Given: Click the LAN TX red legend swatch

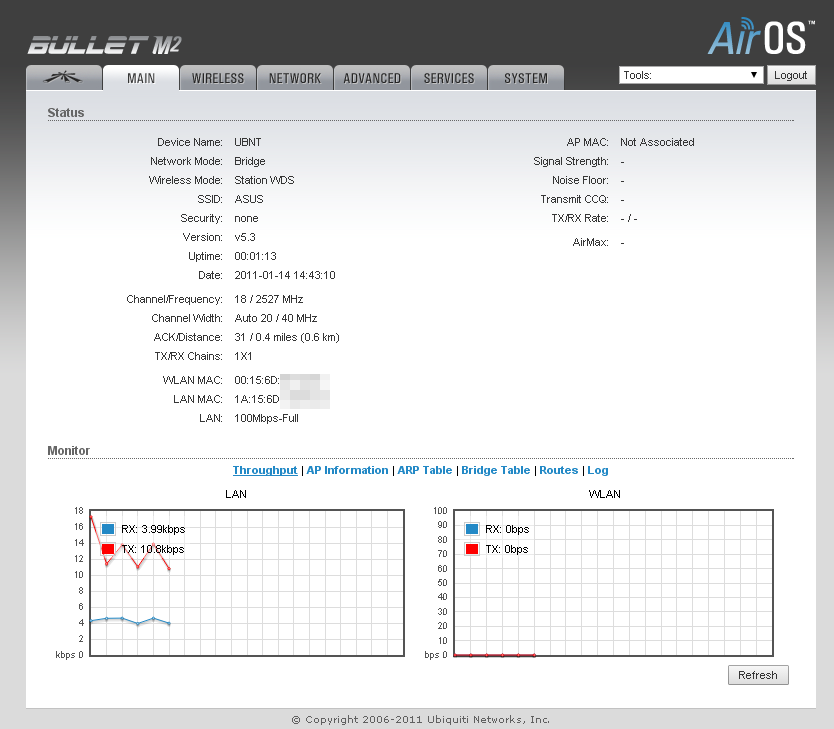Looking at the screenshot, I should pos(108,549).
